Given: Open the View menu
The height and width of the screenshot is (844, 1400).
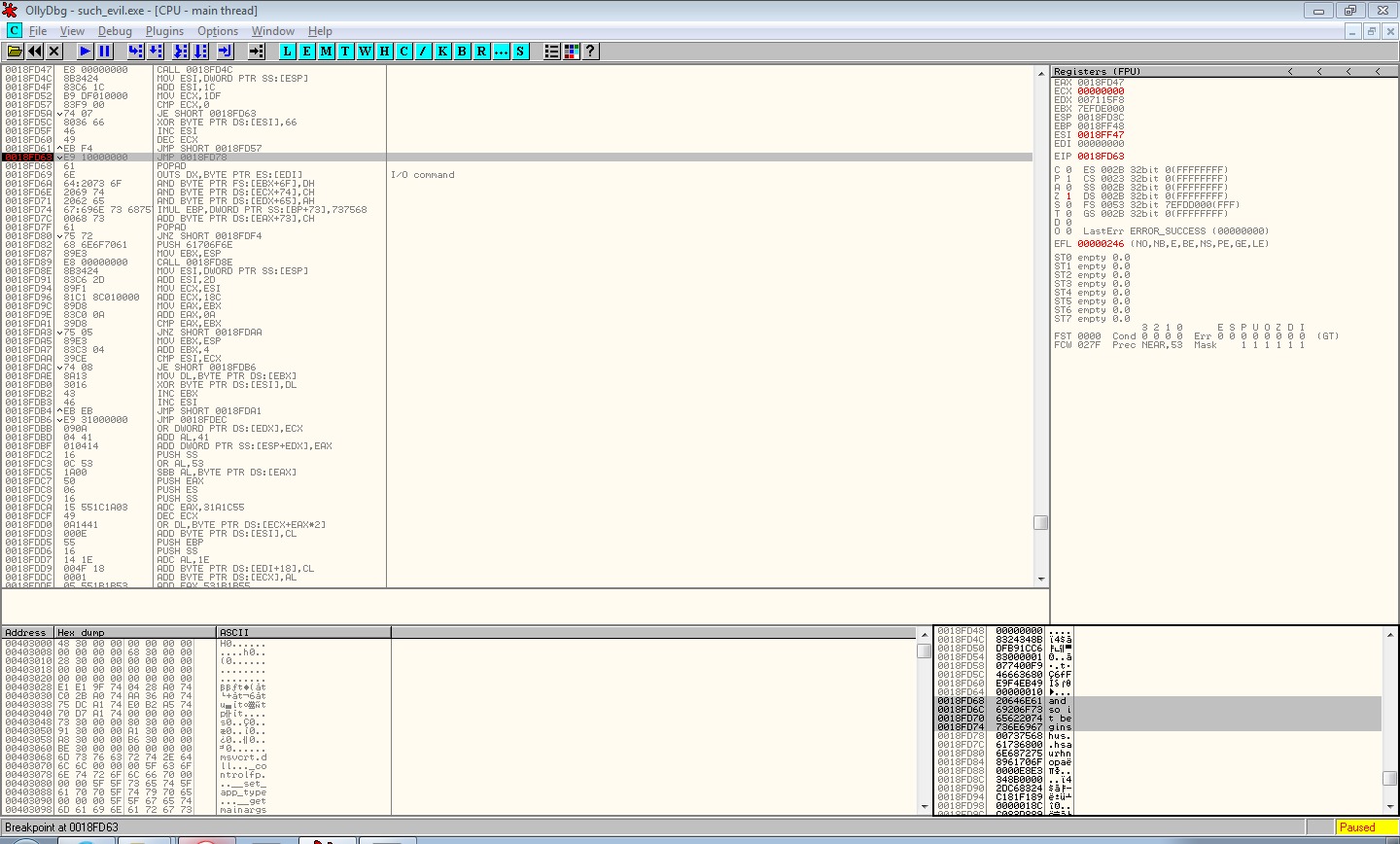Looking at the screenshot, I should coord(72,31).
